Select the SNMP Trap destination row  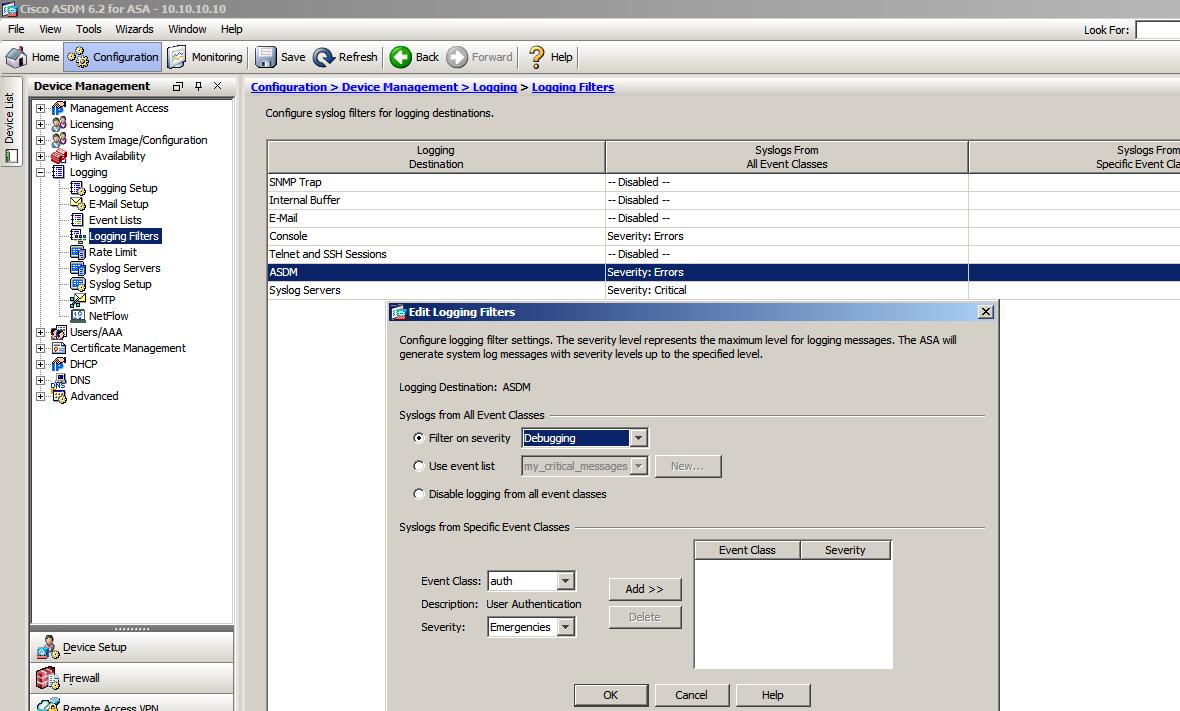pyautogui.click(x=723, y=182)
